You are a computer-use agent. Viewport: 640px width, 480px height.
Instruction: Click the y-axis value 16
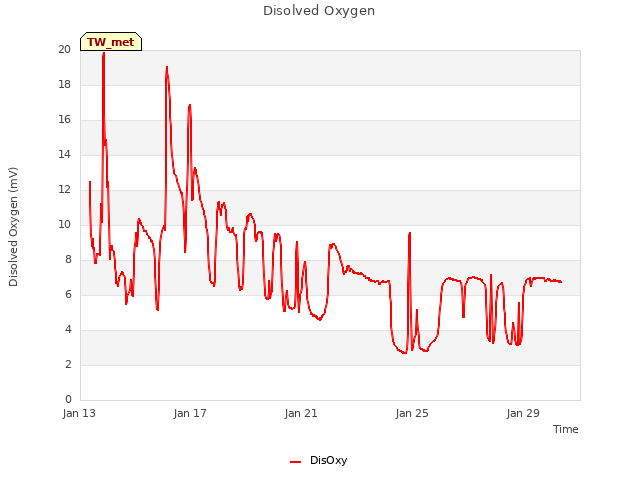tap(64, 120)
